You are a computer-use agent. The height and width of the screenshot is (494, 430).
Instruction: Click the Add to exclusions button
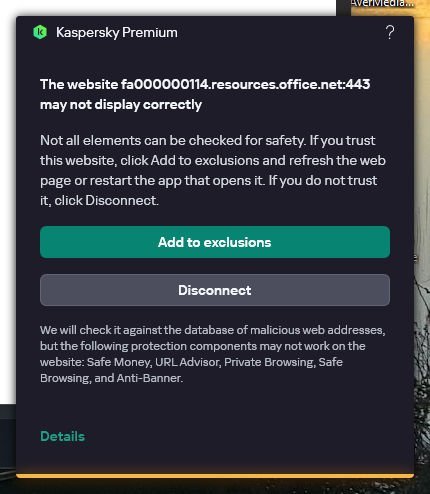tap(215, 242)
